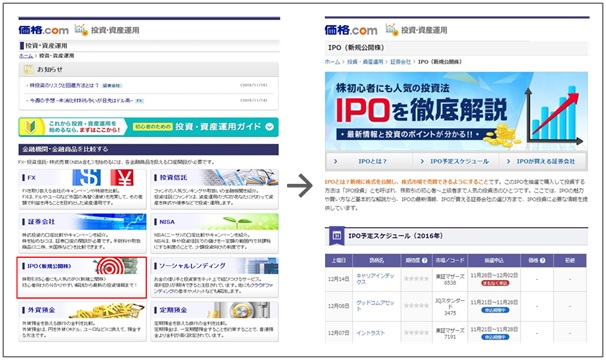606x360 pixels.
Task: Click 投資・資産運用 in the IPO page breadcrumb
Action: tap(365, 62)
